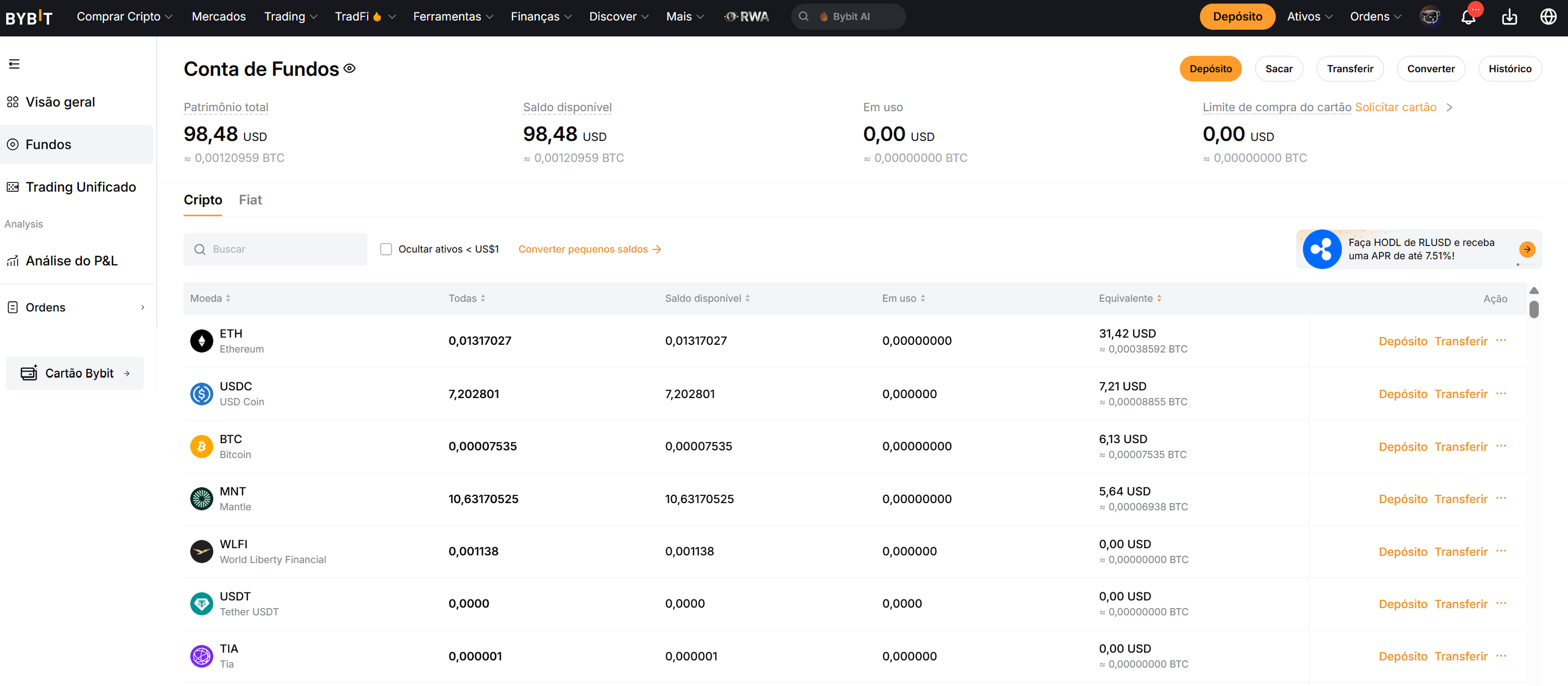Click the Converter button
This screenshot has width=1568, height=686.
pyautogui.click(x=1431, y=69)
